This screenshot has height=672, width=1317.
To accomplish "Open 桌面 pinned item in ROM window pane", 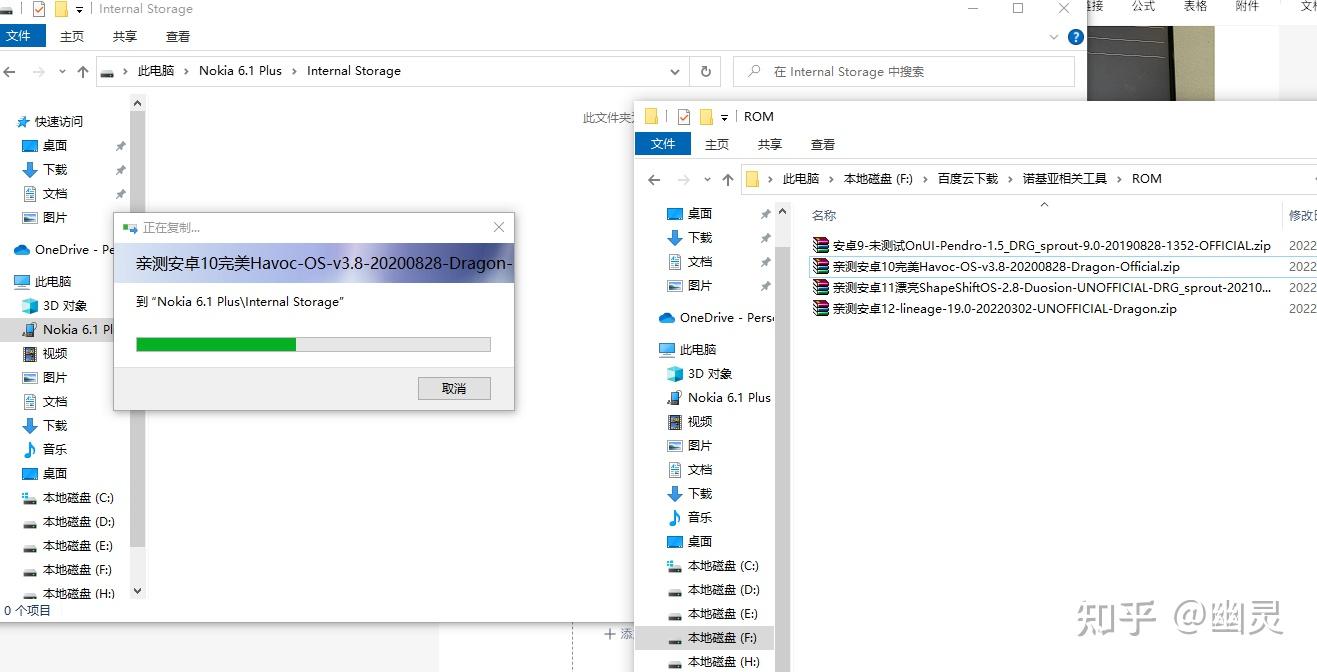I will 700,213.
